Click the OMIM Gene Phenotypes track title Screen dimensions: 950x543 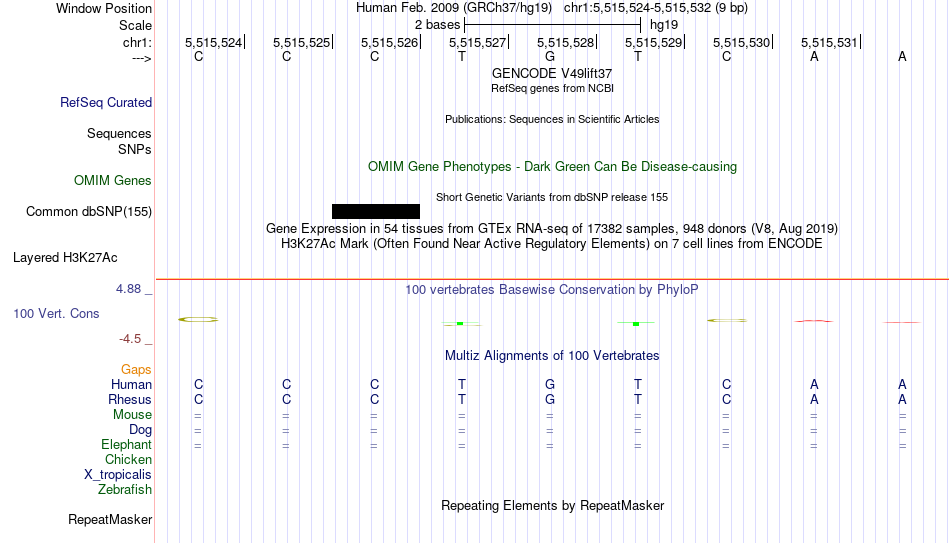553,167
